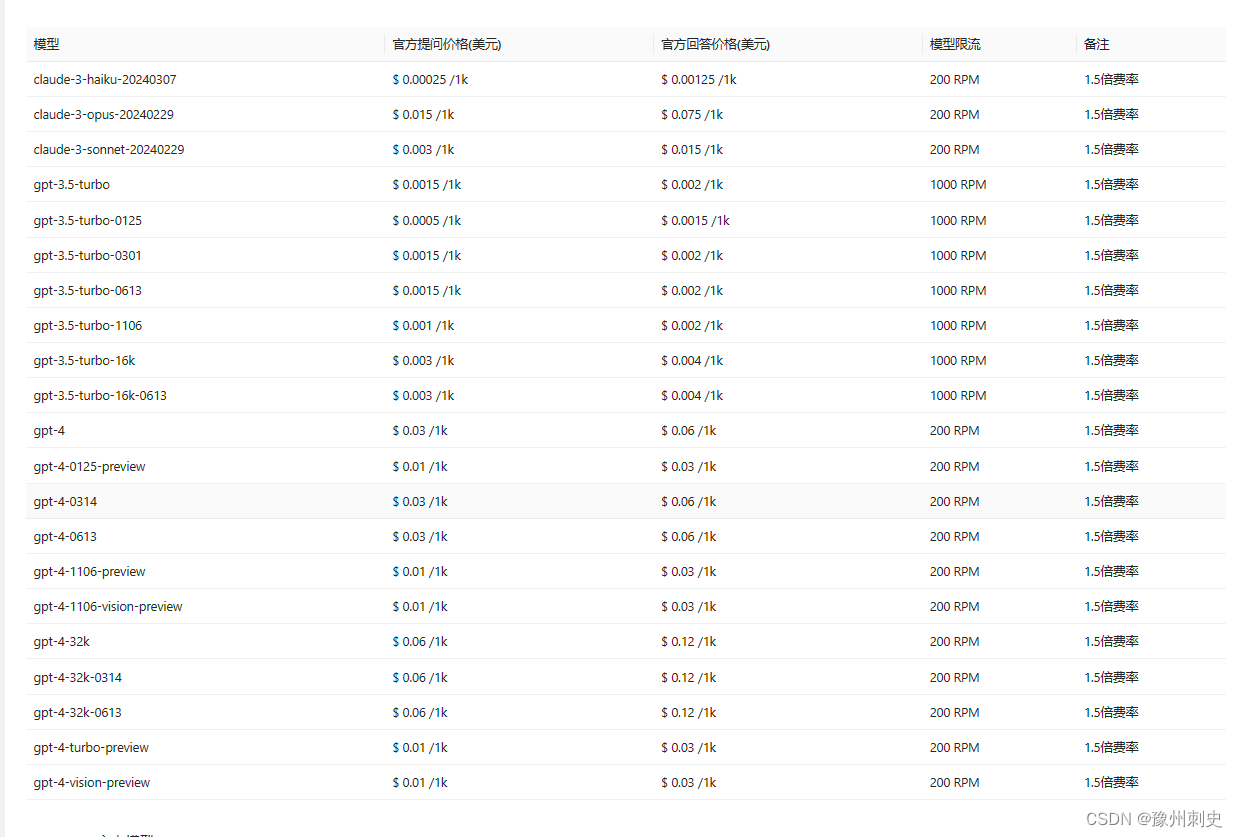The width and height of the screenshot is (1238, 837).
Task: Click gpt-4-32k answer price $ 0.12 /1k
Action: coord(689,641)
